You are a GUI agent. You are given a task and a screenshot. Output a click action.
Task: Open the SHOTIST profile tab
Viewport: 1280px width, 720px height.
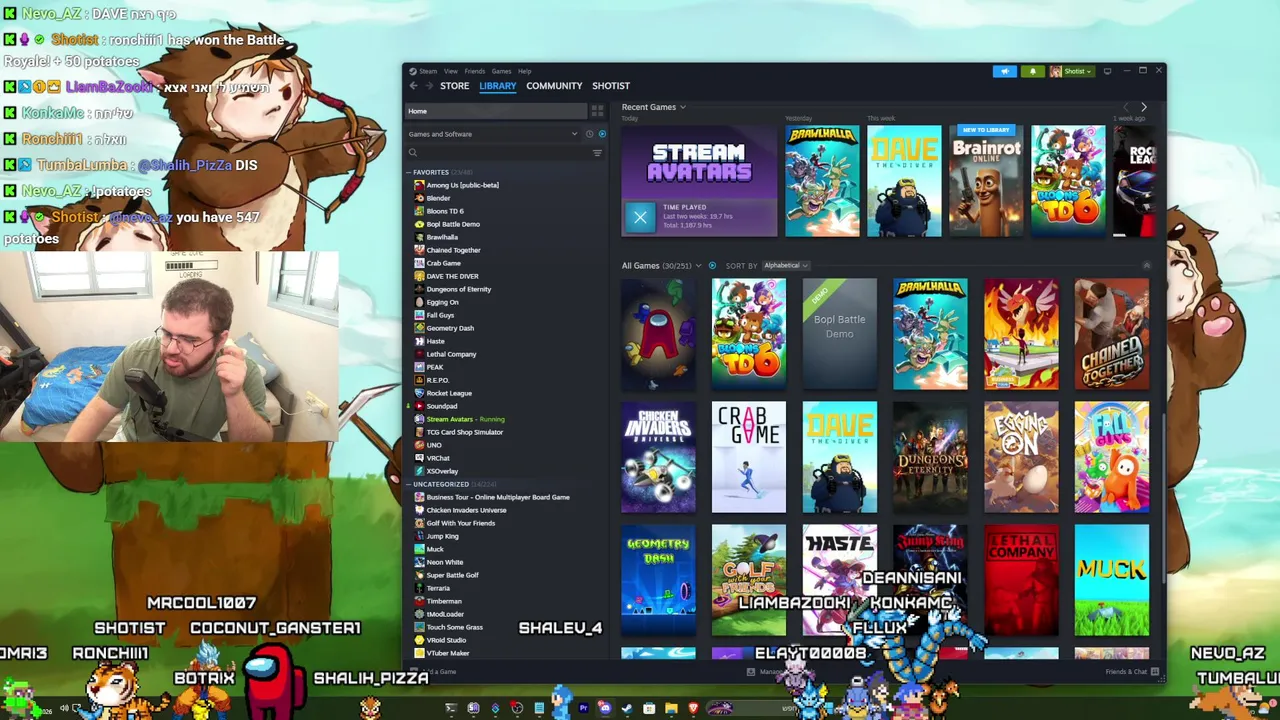click(x=611, y=86)
